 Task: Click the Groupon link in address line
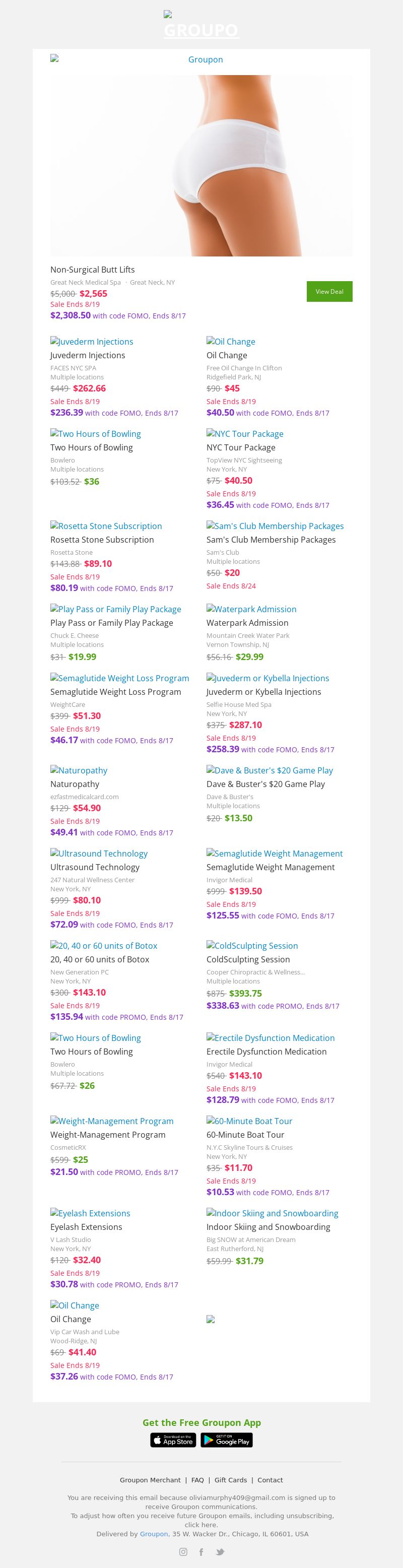[154, 1534]
